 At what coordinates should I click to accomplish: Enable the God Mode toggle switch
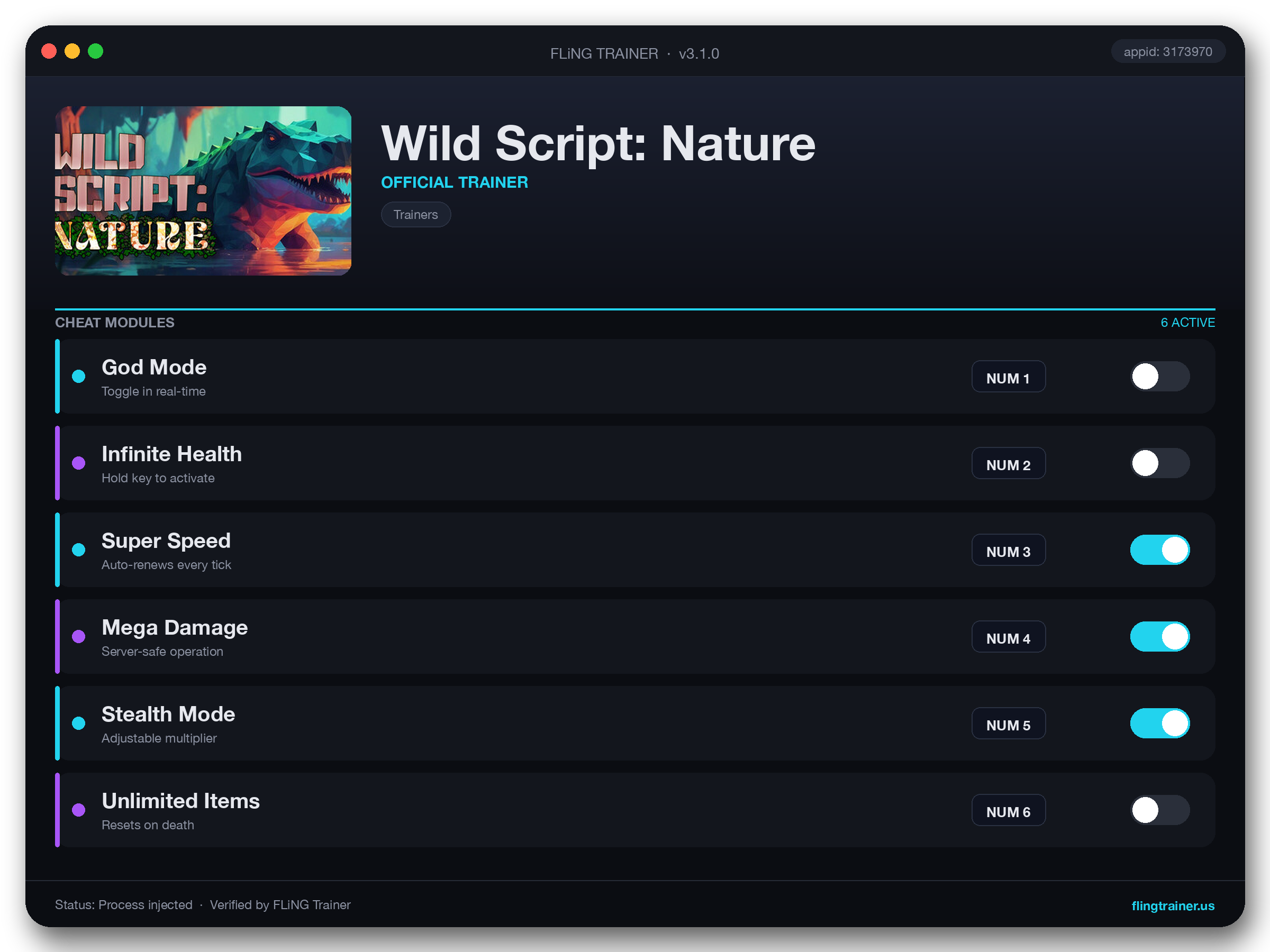pyautogui.click(x=1160, y=377)
